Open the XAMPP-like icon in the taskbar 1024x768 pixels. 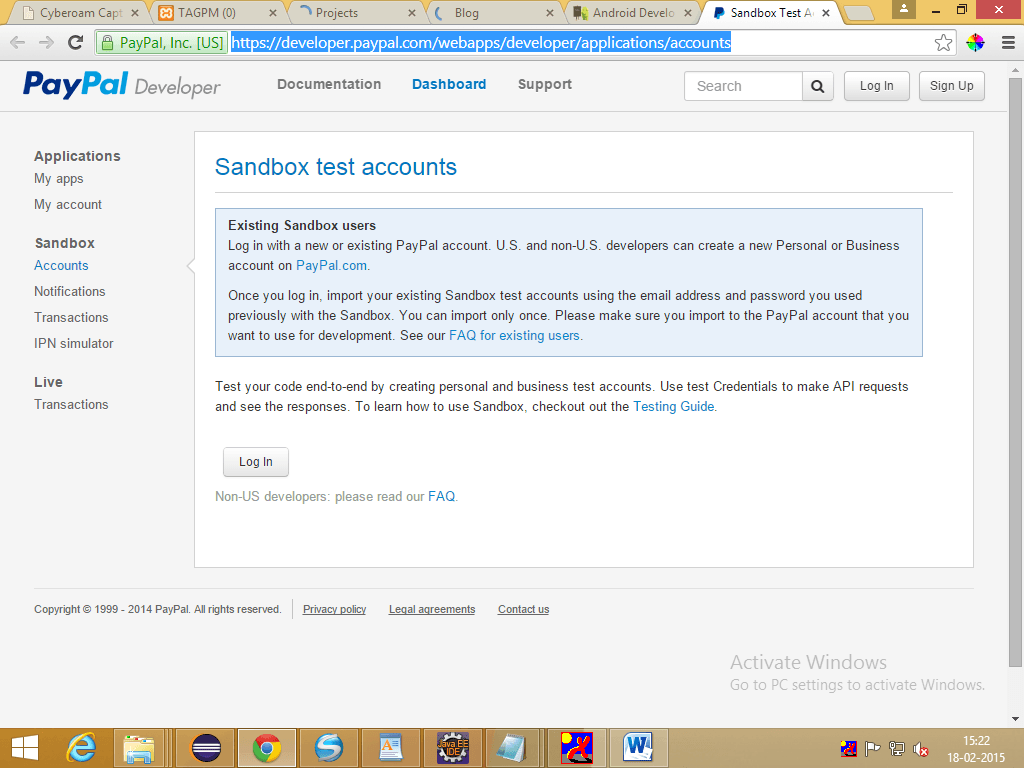[577, 748]
